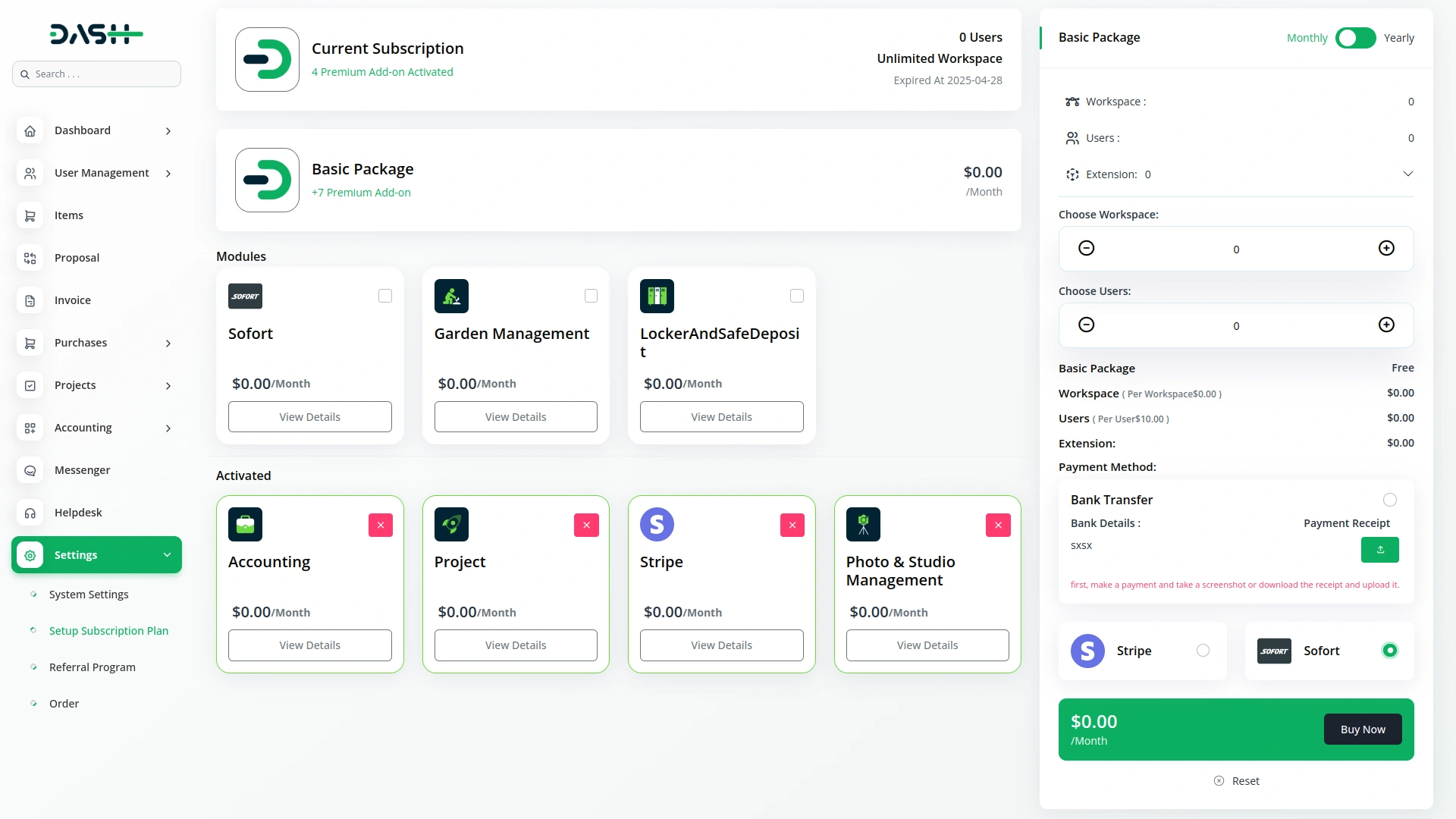Click the Invoice sidebar icon
This screenshot has width=1456, height=819.
(30, 301)
